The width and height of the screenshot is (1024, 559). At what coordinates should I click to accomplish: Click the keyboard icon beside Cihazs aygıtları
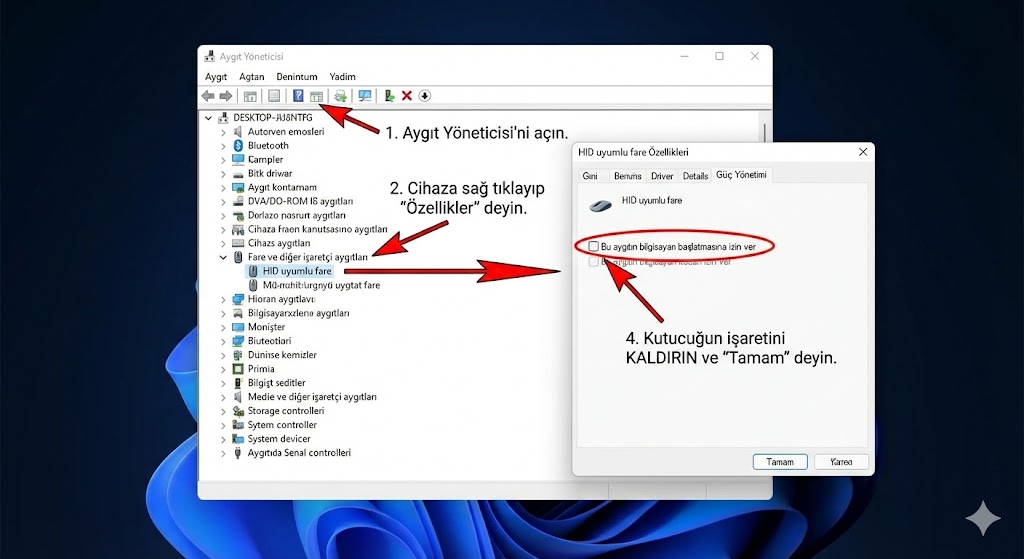[238, 243]
